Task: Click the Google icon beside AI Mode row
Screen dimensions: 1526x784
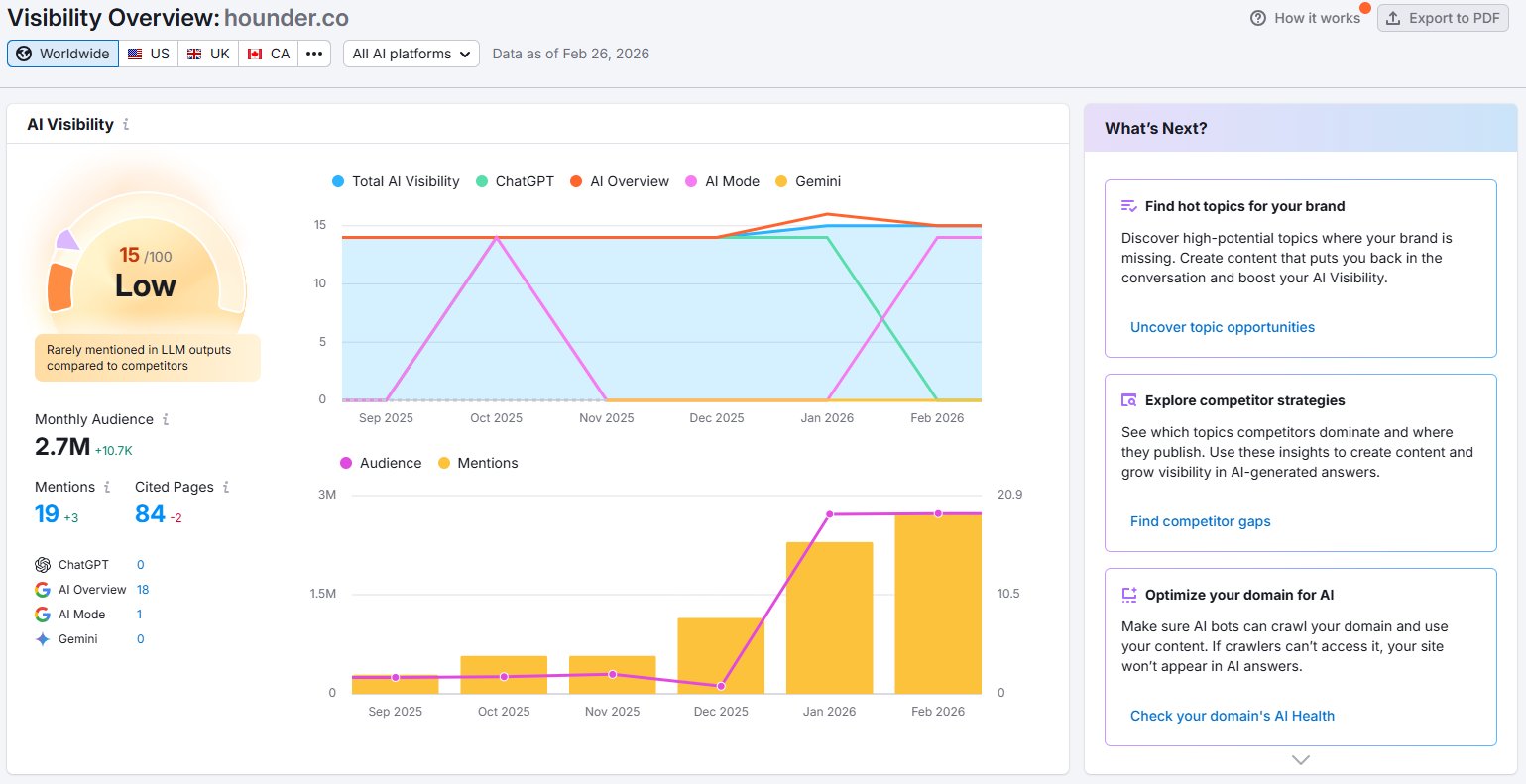Action: pyautogui.click(x=43, y=615)
